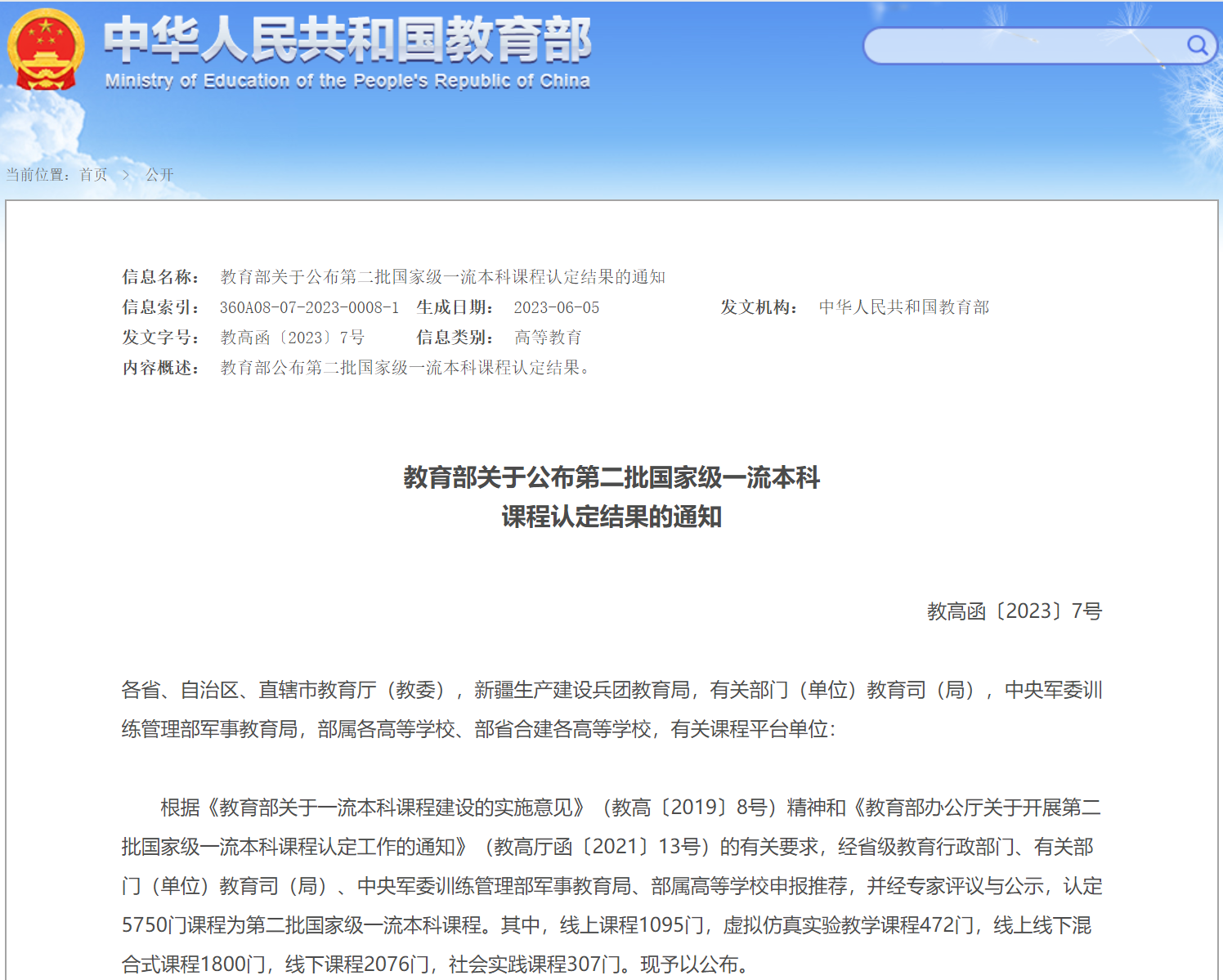Click the 信息类别 value 高等教育
Screen dimensions: 1223x980
pyautogui.click(x=548, y=338)
